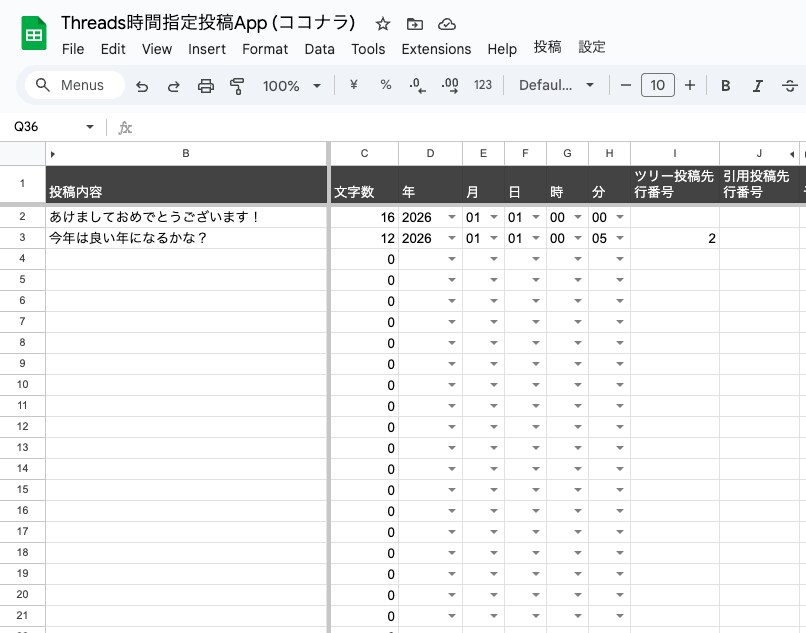Toggle strikethrough formatting
This screenshot has height=633, width=806.
pos(790,86)
